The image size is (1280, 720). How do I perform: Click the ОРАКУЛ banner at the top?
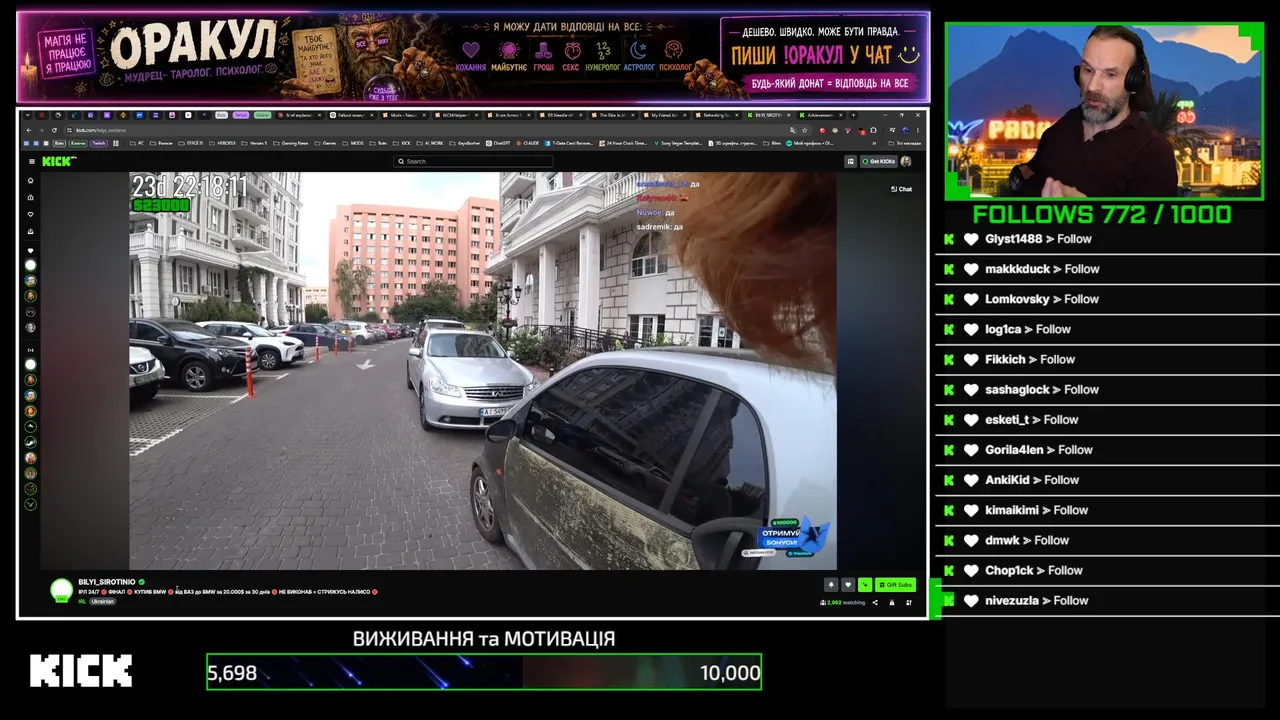pyautogui.click(x=473, y=57)
